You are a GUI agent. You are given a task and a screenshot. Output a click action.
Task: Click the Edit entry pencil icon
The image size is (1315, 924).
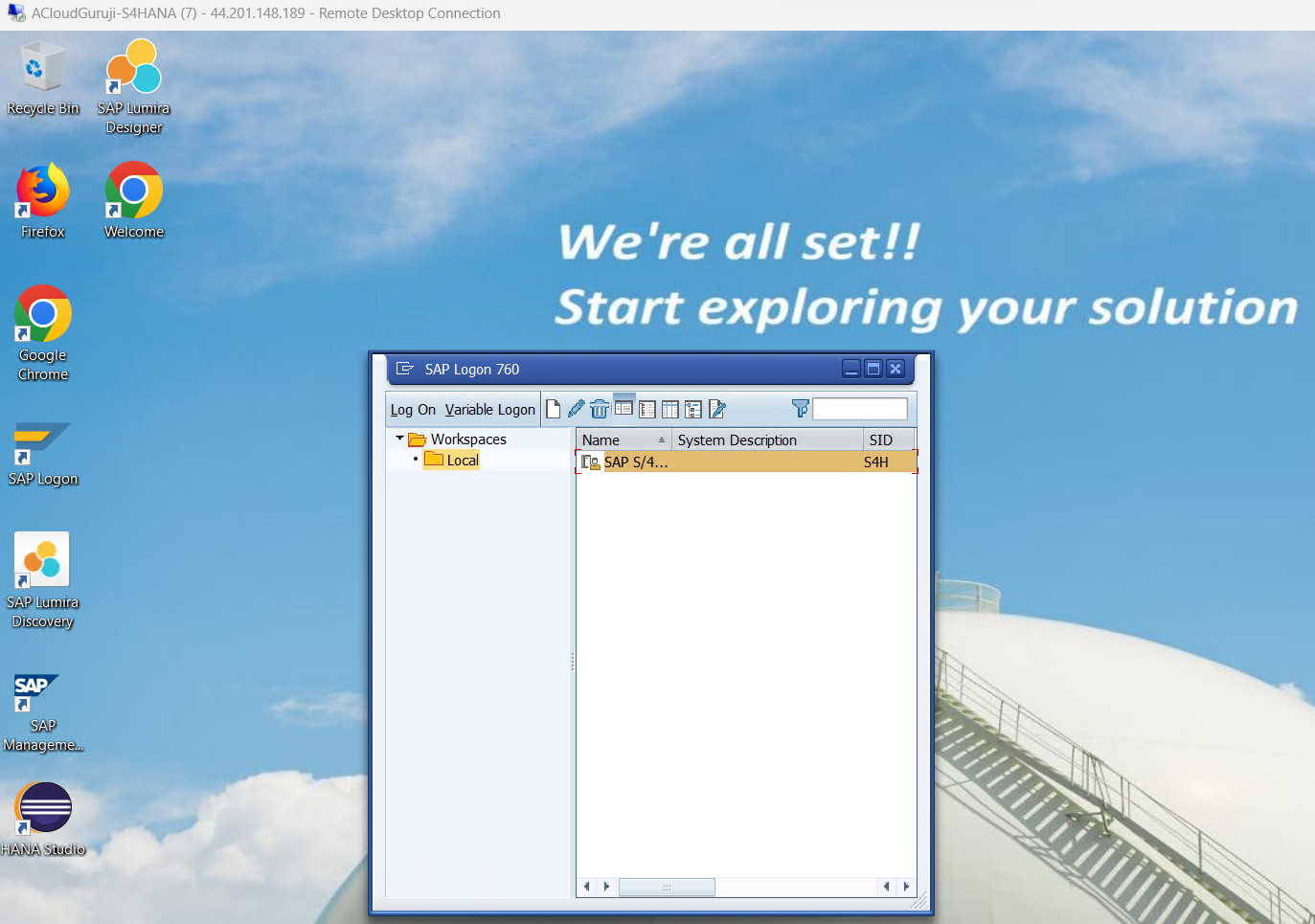pyautogui.click(x=576, y=409)
